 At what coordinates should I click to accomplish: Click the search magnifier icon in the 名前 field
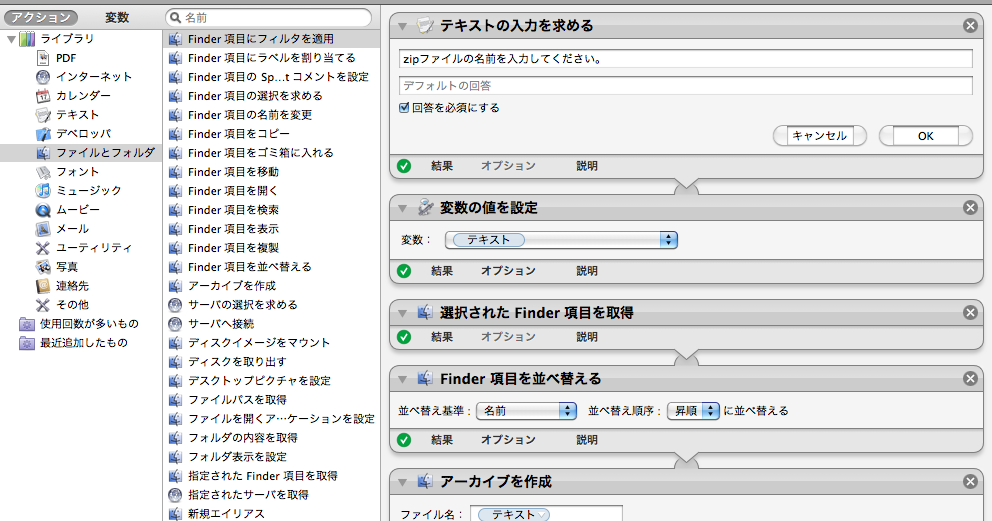(x=175, y=18)
